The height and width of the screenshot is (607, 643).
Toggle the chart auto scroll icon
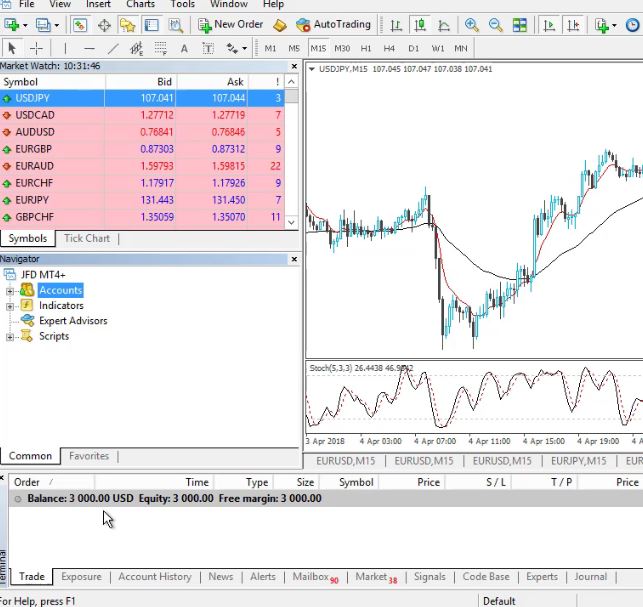[549, 25]
